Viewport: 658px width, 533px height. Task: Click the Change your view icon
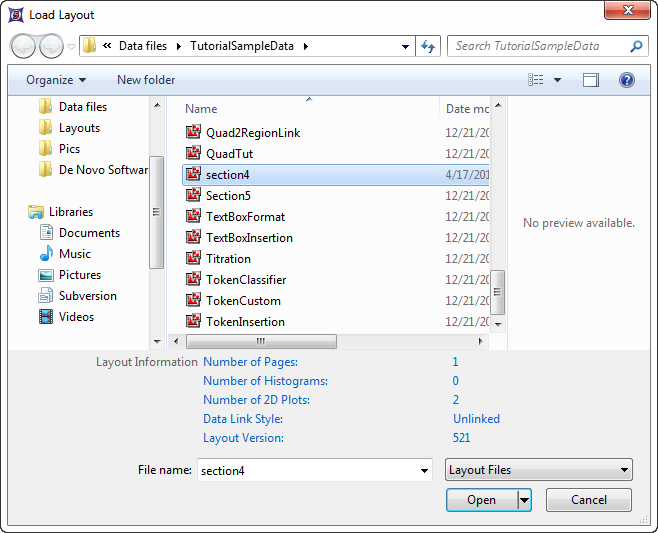[537, 80]
